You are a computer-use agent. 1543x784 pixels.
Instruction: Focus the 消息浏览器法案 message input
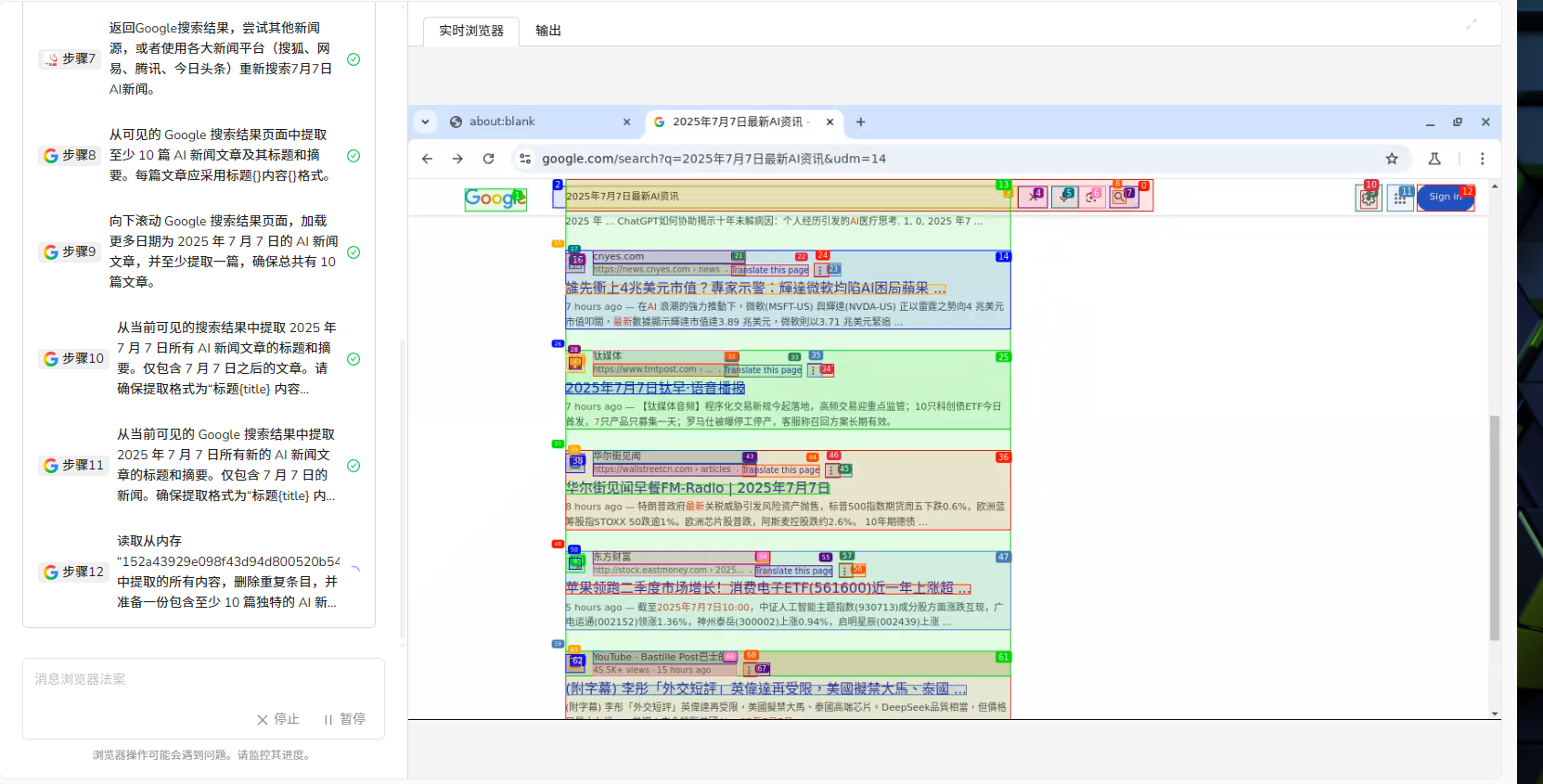click(203, 680)
